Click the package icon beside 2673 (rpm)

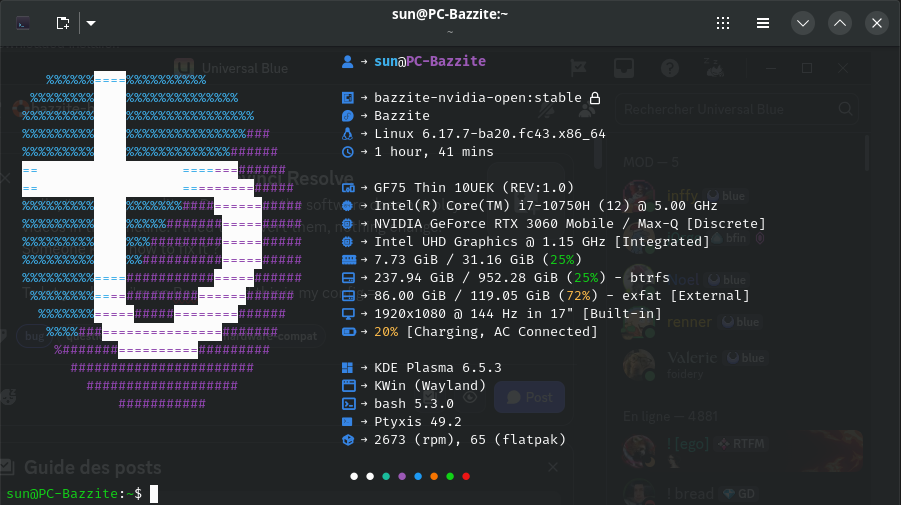pyautogui.click(x=348, y=440)
